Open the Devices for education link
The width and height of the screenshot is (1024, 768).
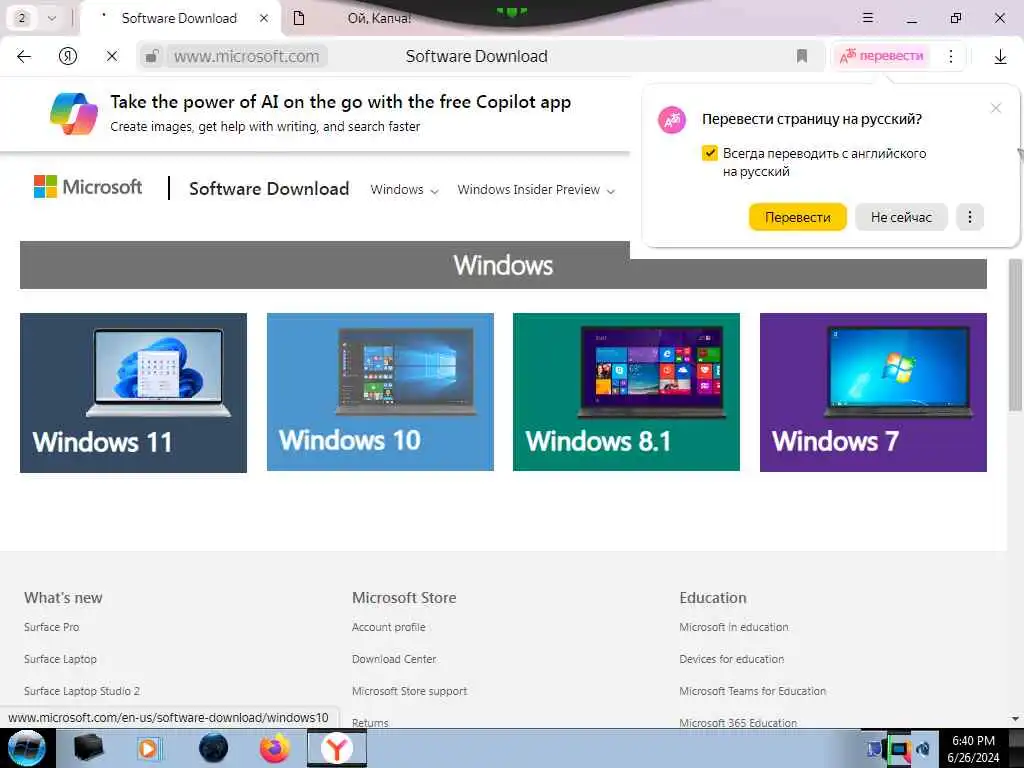[731, 659]
